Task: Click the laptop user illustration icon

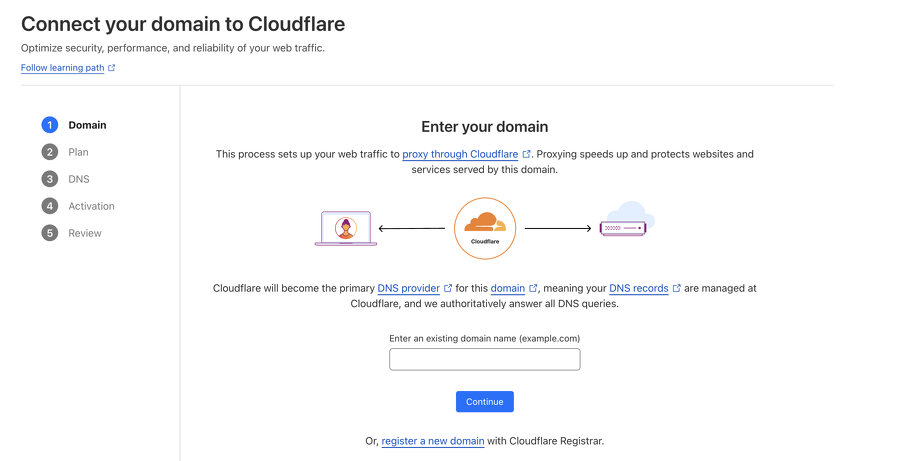Action: (346, 228)
